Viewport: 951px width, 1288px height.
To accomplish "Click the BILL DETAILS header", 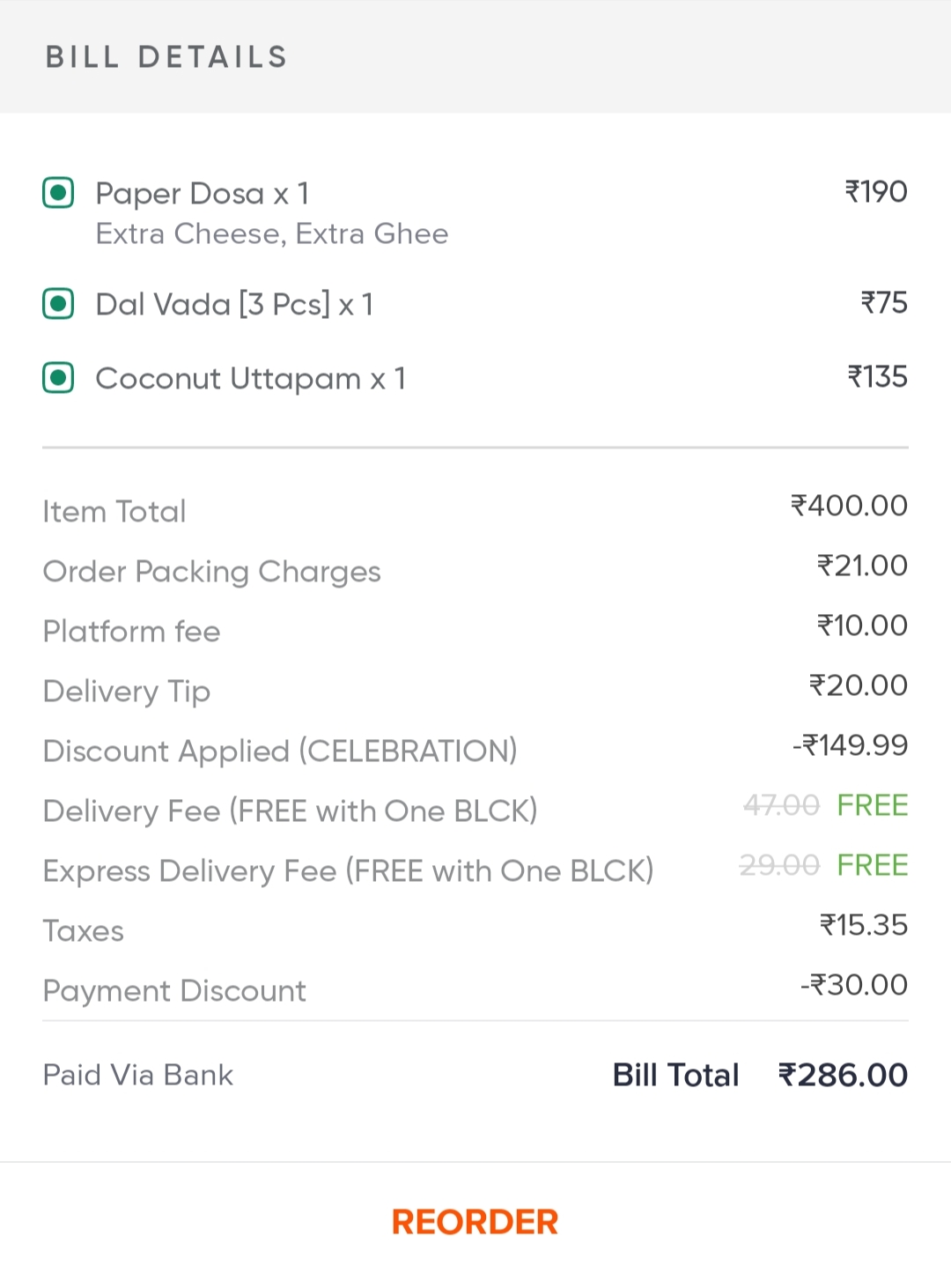I will pos(166,57).
